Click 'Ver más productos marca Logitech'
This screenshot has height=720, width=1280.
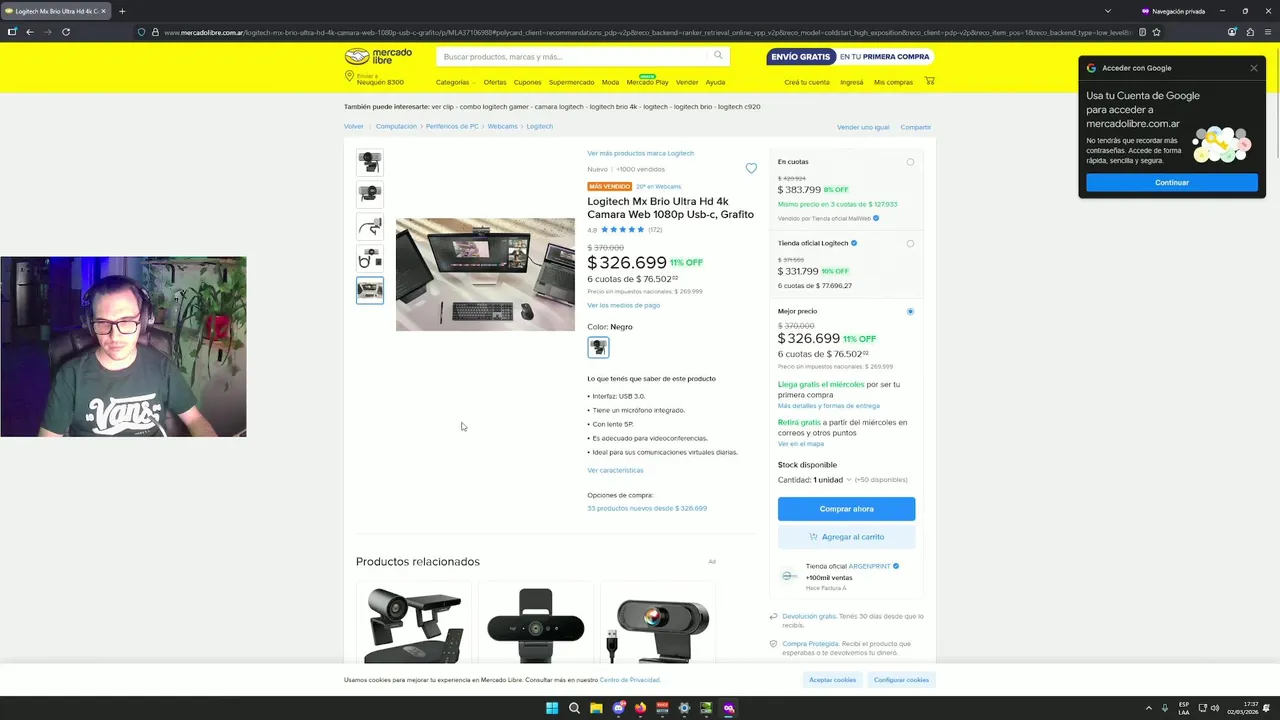click(640, 153)
